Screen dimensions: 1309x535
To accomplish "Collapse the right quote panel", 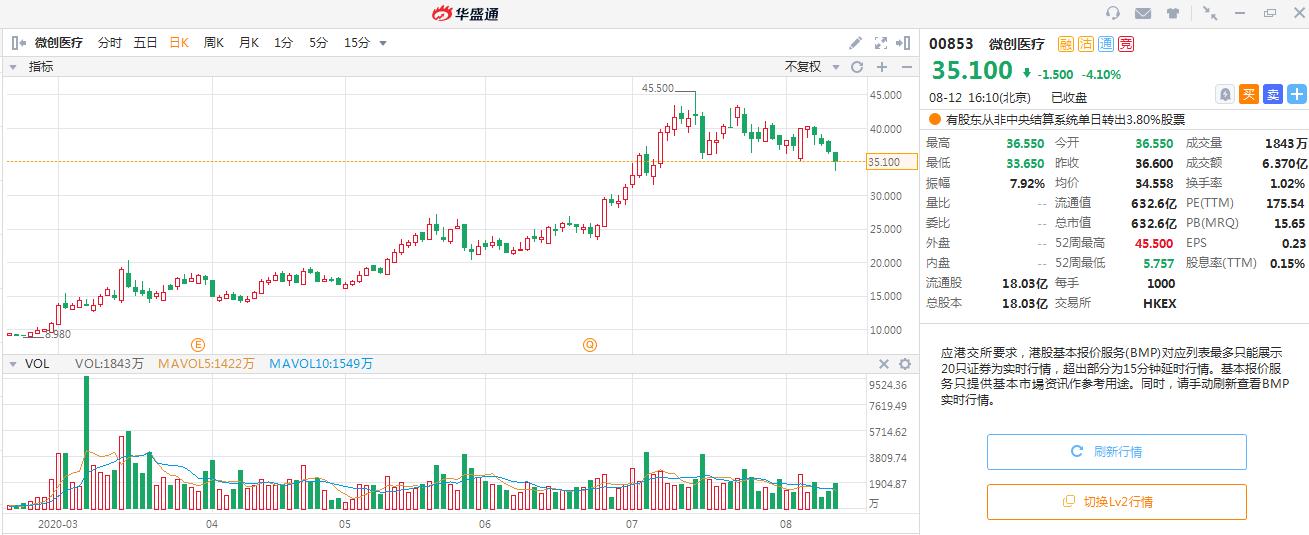I will 904,43.
